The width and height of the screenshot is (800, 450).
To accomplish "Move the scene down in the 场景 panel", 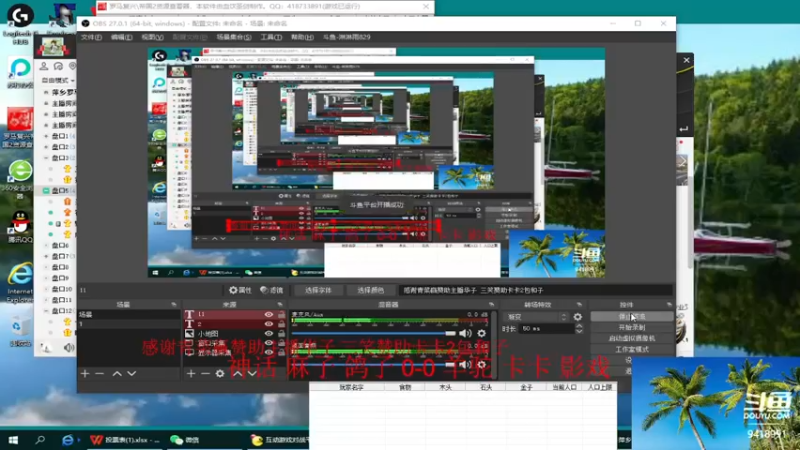I will coord(132,373).
